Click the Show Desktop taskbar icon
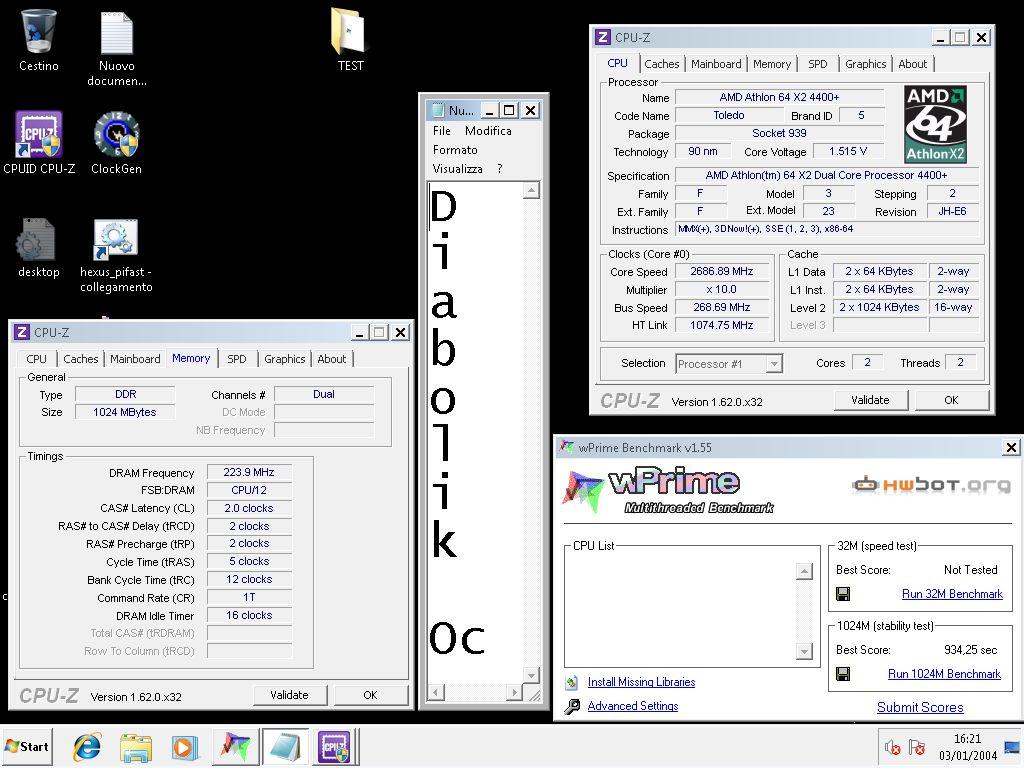Image resolution: width=1024 pixels, height=768 pixels. tap(1014, 747)
